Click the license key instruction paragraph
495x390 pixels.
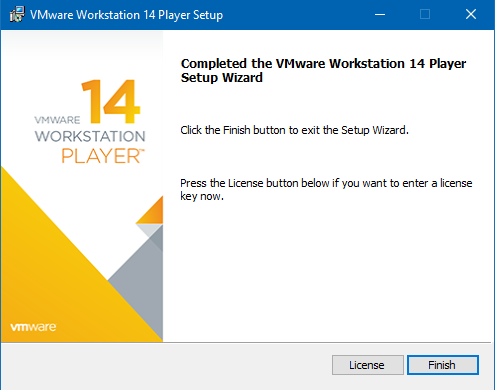coord(326,189)
